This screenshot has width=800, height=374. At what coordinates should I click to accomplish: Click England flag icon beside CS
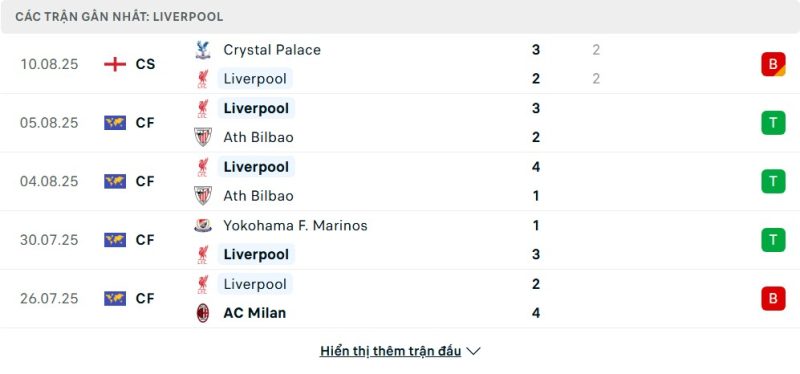click(x=115, y=64)
